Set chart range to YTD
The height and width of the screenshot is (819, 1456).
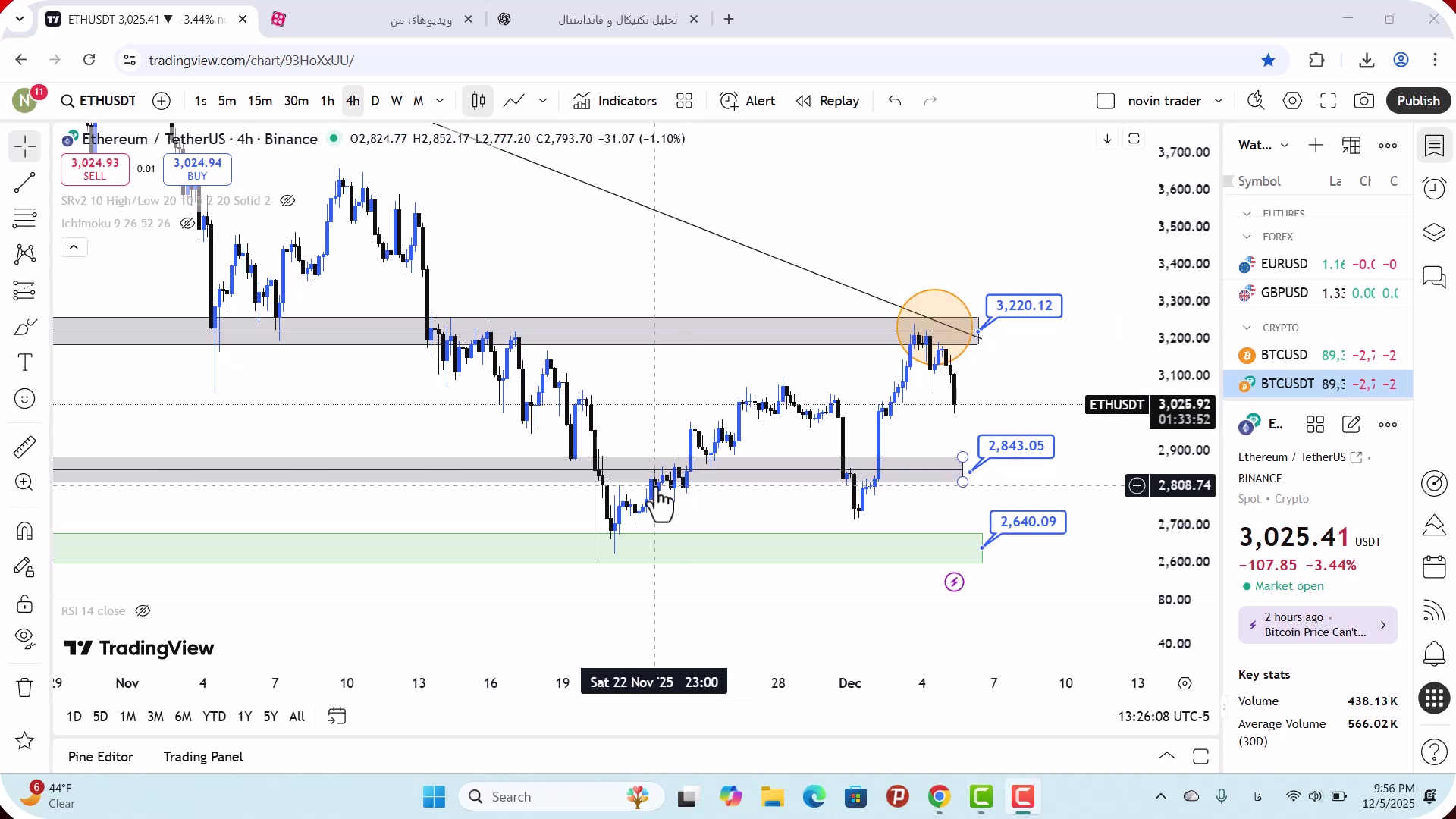click(x=214, y=717)
